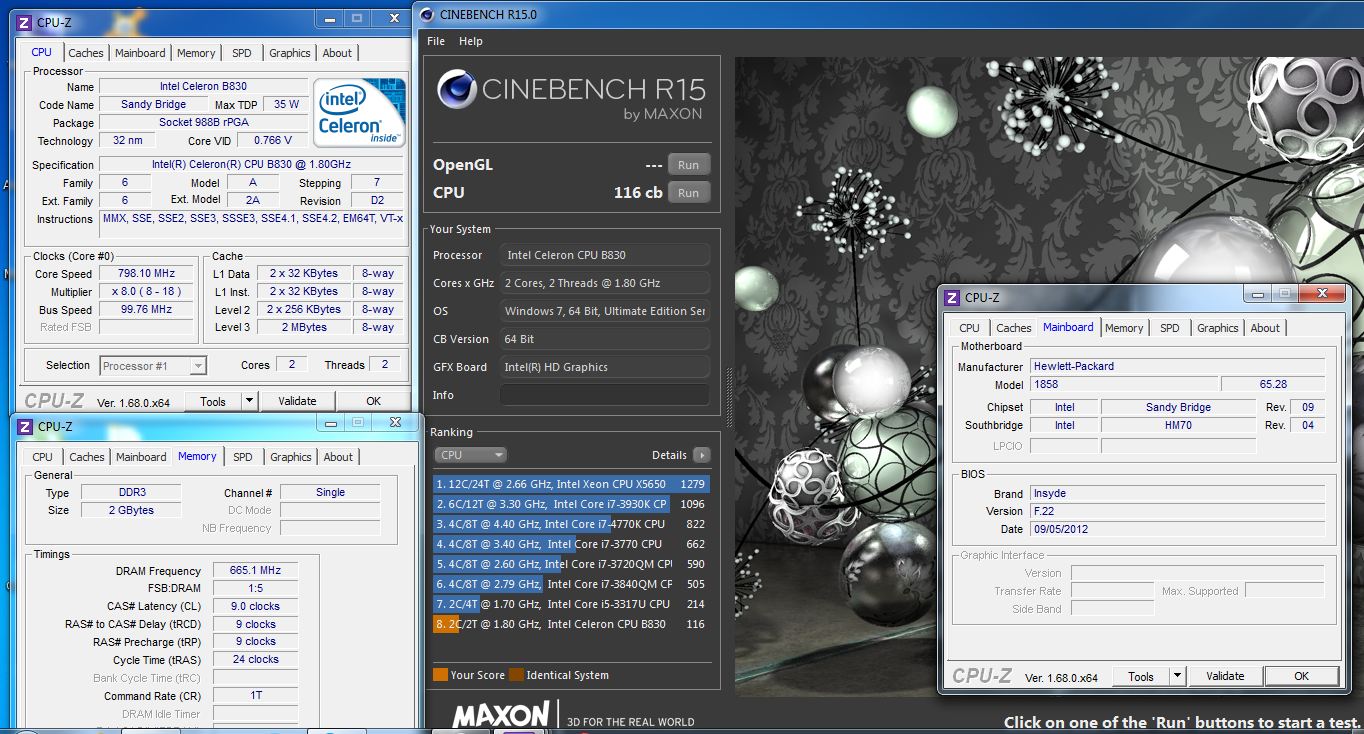Run the CPU benchmark

(x=688, y=193)
